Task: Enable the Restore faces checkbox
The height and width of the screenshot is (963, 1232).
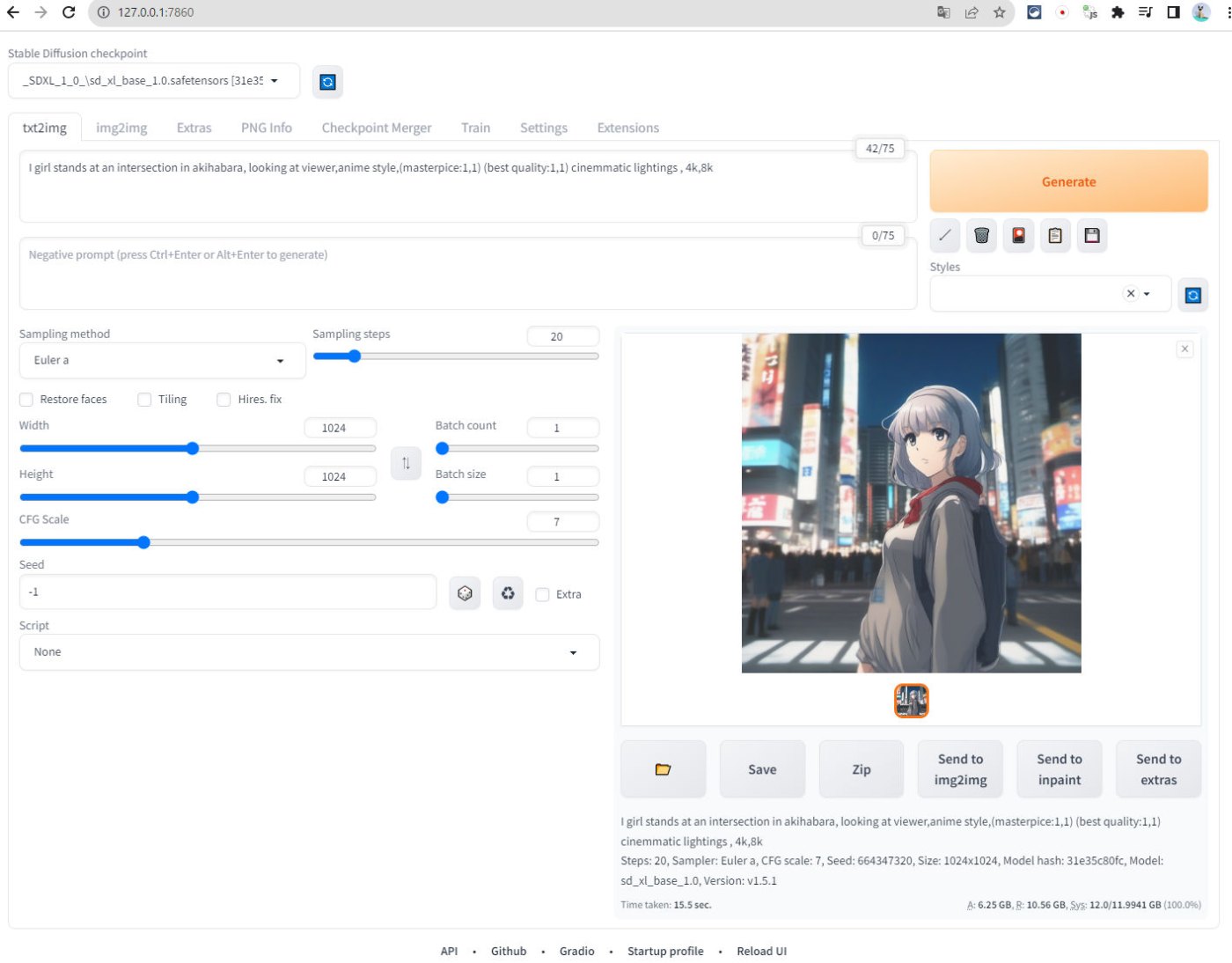Action: point(27,400)
